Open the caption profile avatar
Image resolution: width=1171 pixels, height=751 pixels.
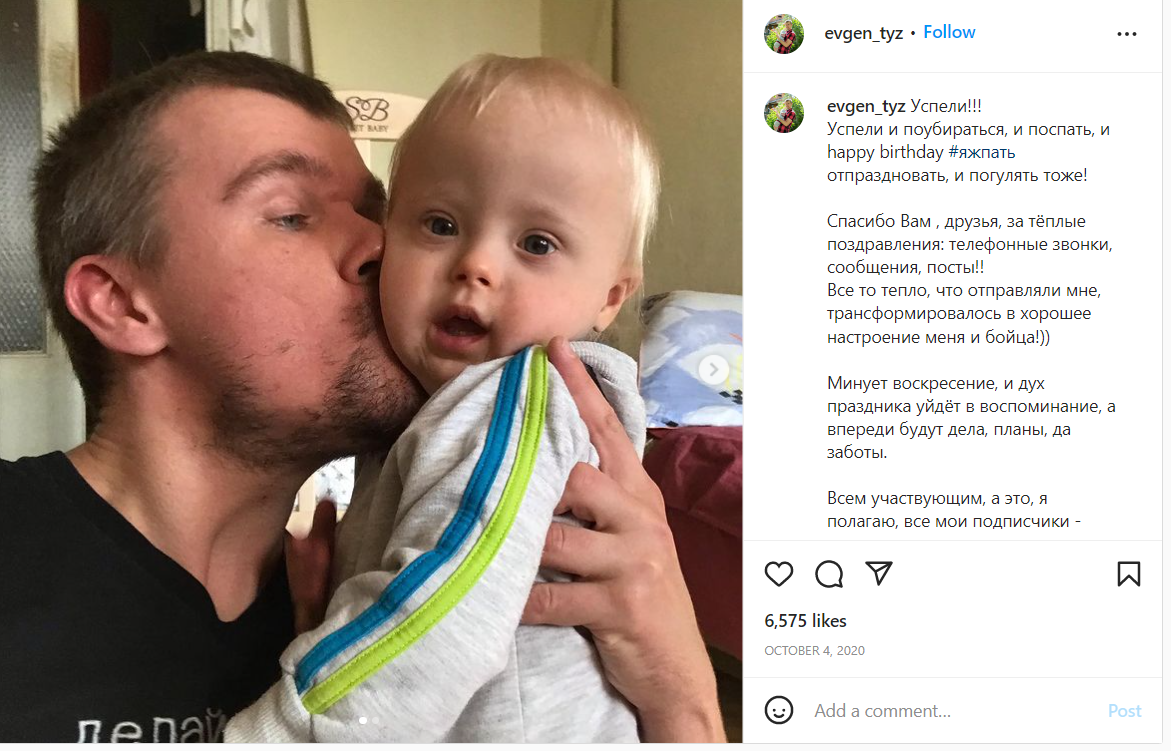point(783,113)
